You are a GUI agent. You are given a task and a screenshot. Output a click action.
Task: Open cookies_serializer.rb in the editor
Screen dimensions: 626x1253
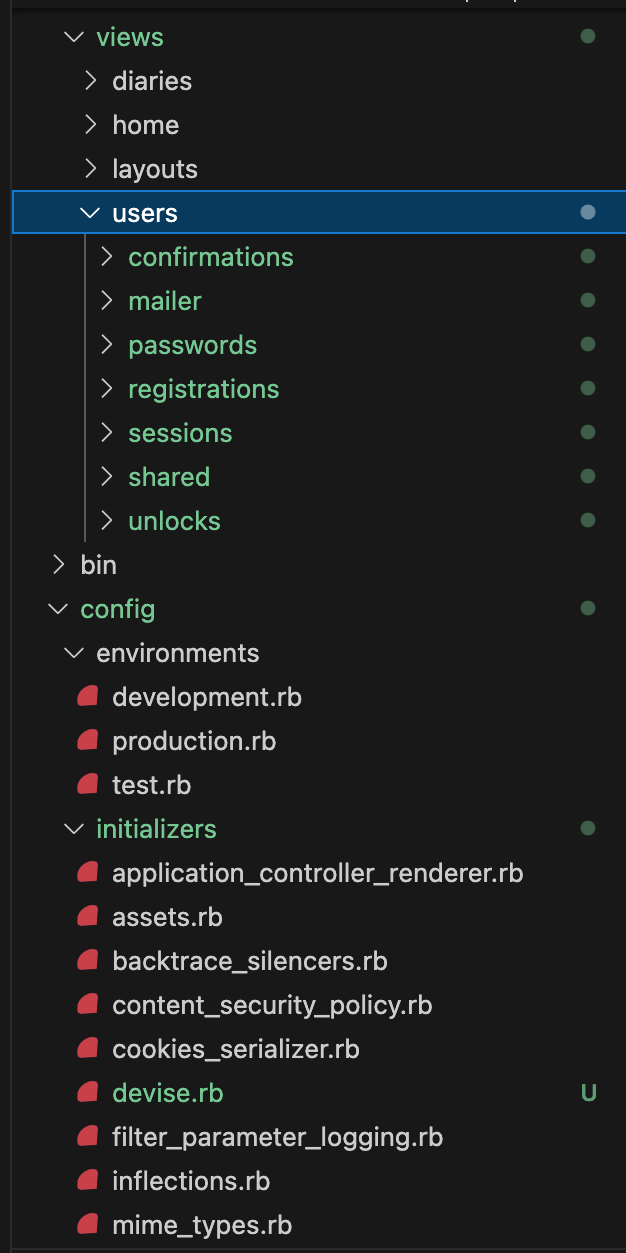(236, 1048)
